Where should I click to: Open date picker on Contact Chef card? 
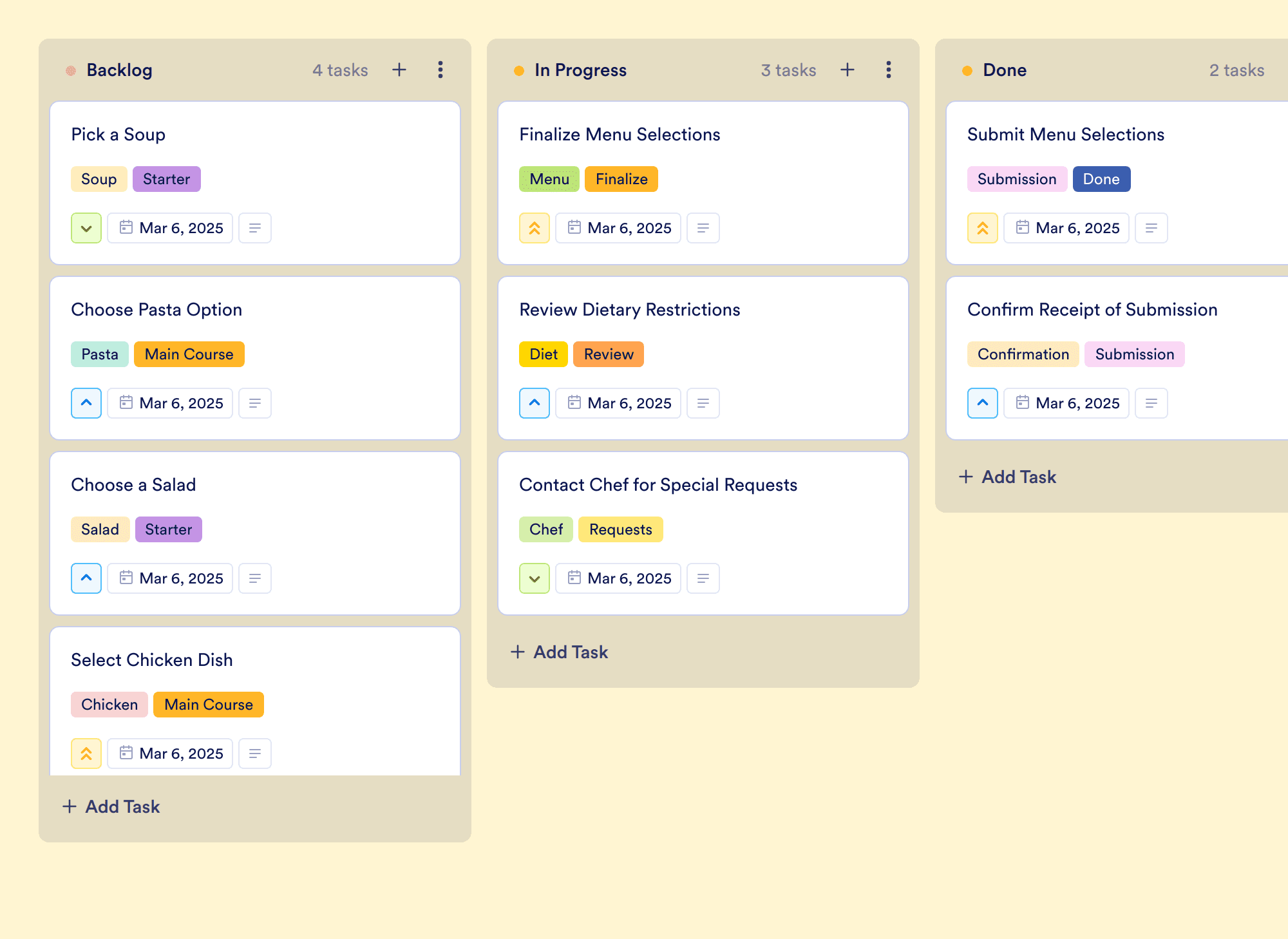click(618, 578)
